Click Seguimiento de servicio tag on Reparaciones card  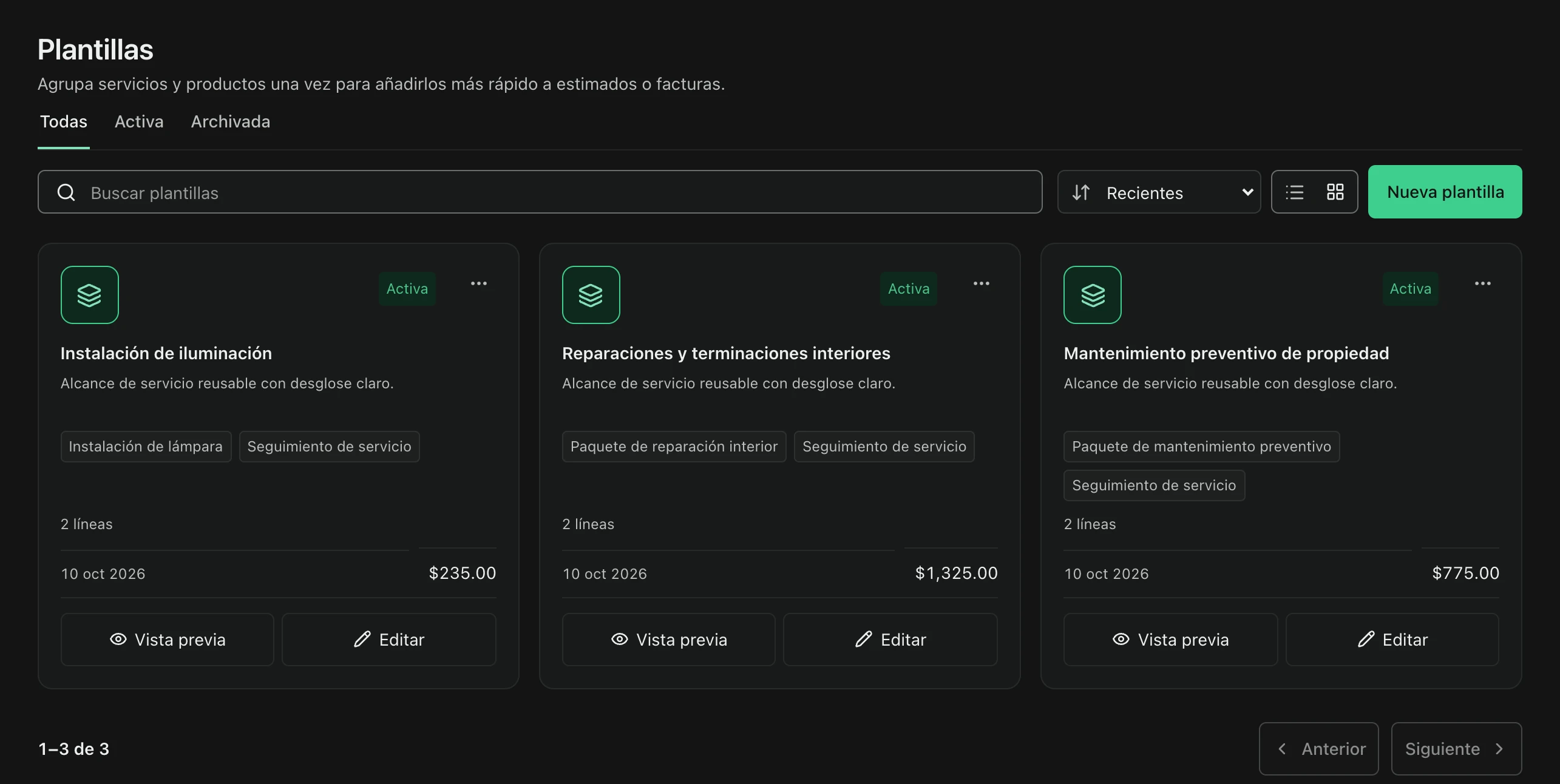click(x=884, y=447)
